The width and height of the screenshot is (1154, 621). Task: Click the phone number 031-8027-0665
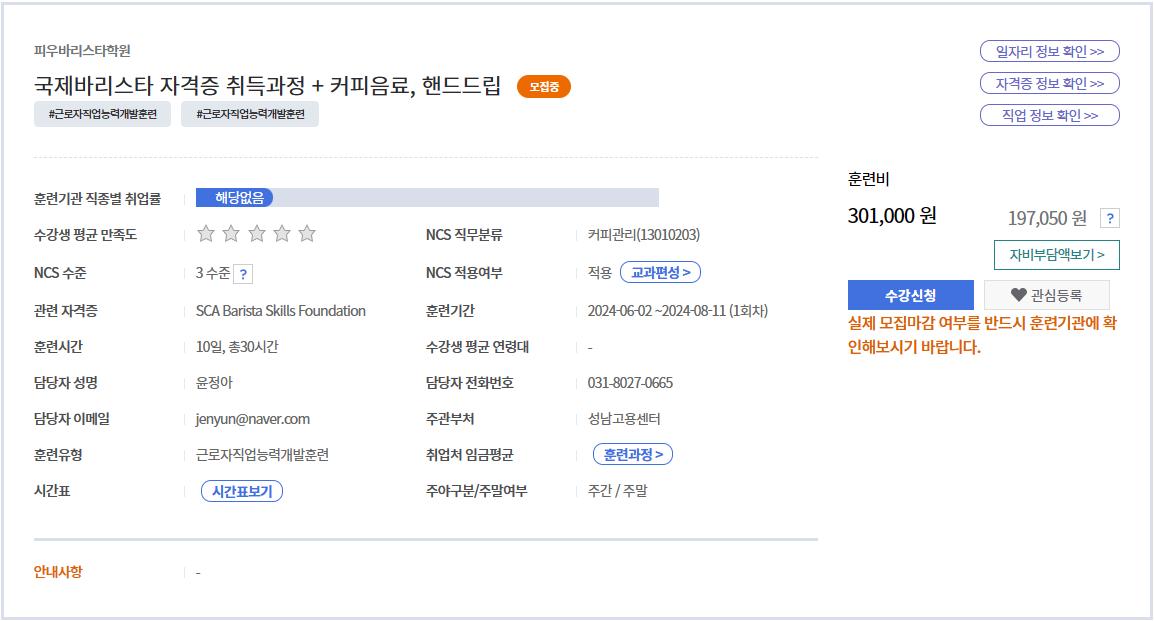pyautogui.click(x=630, y=383)
